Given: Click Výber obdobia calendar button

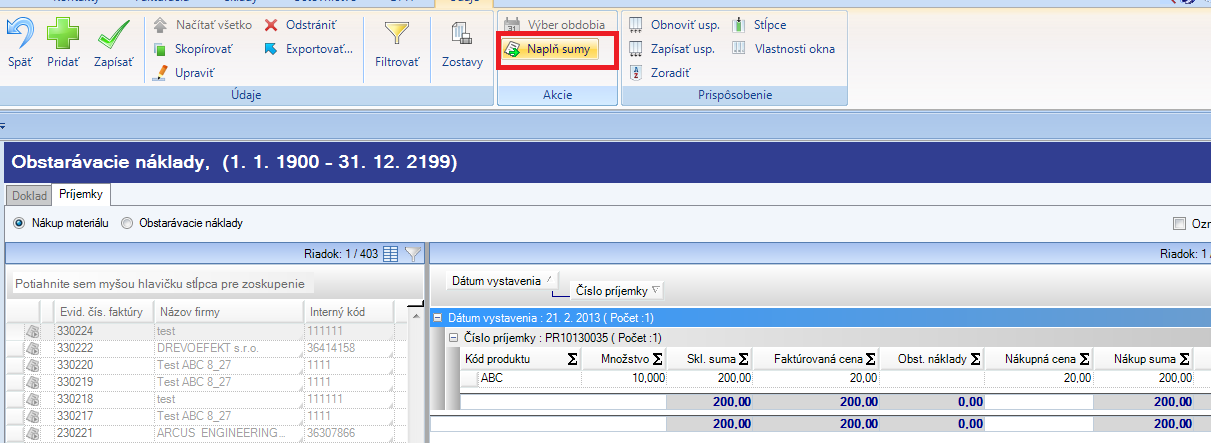Looking at the screenshot, I should click(x=554, y=24).
